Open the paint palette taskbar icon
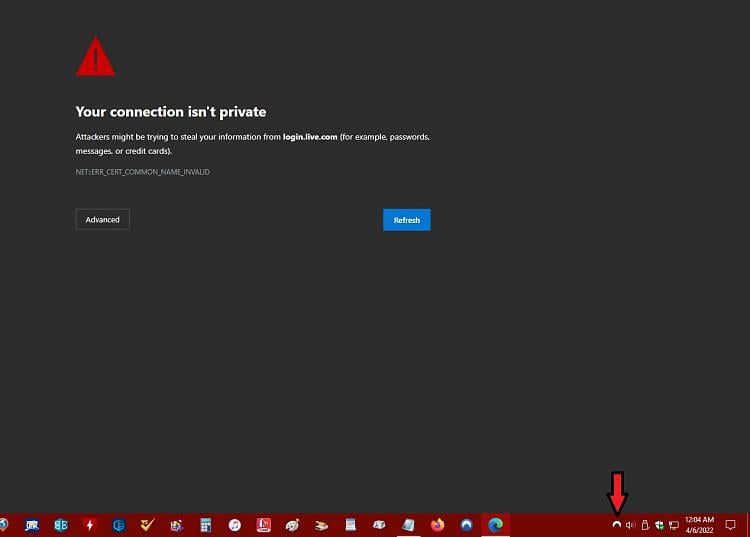The height and width of the screenshot is (537, 750). [x=292, y=525]
